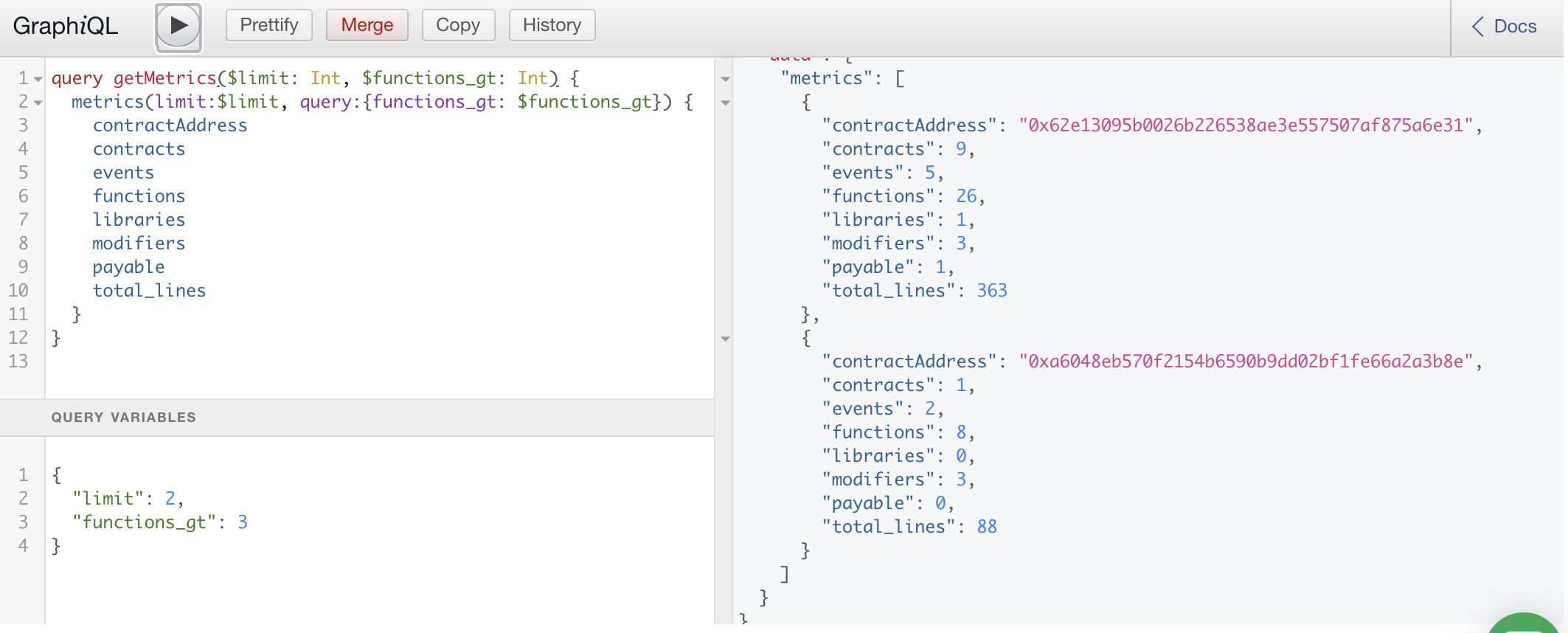
Task: Click the "limit" value 2 in variables
Action: point(170,499)
